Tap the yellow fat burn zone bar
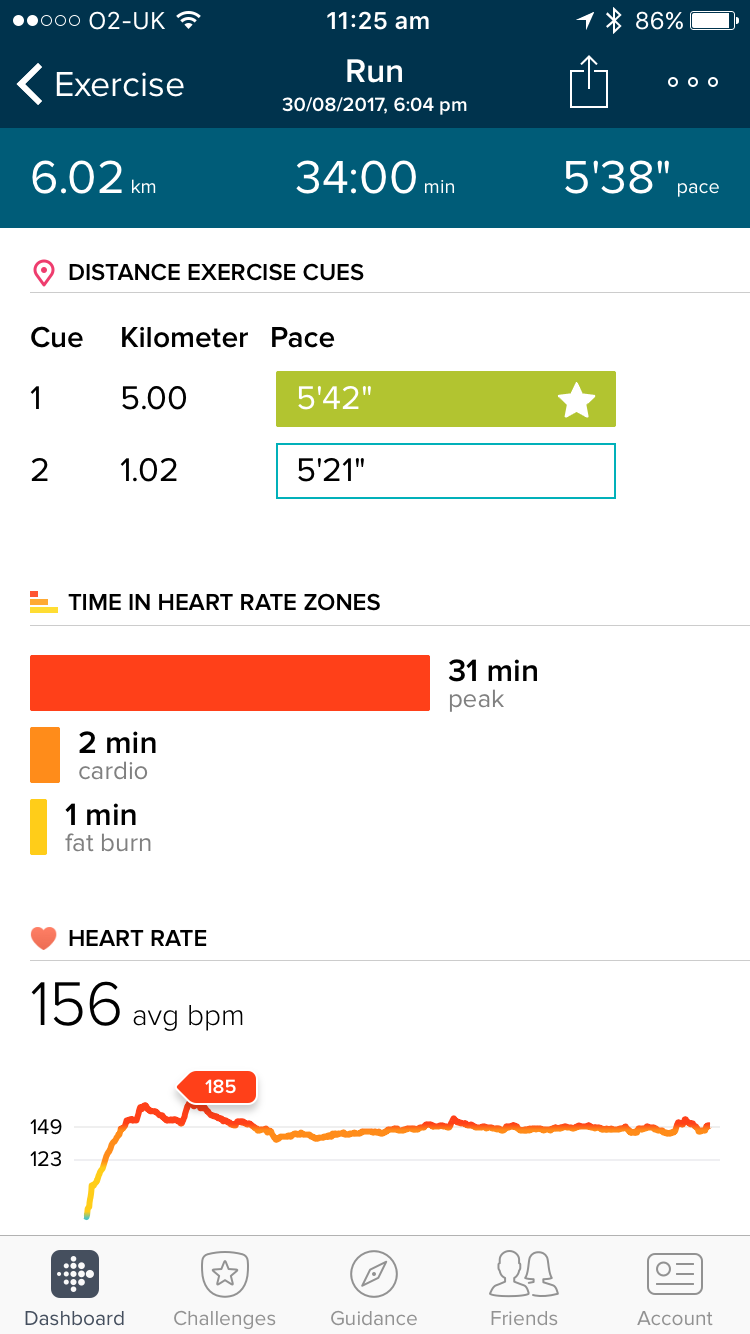750x1334 pixels. click(38, 827)
